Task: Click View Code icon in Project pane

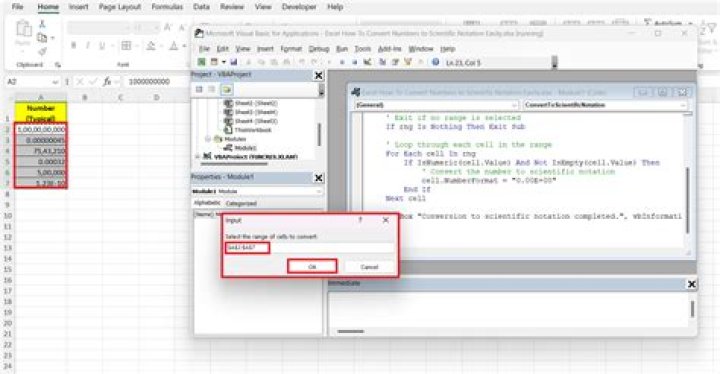Action: [199, 90]
